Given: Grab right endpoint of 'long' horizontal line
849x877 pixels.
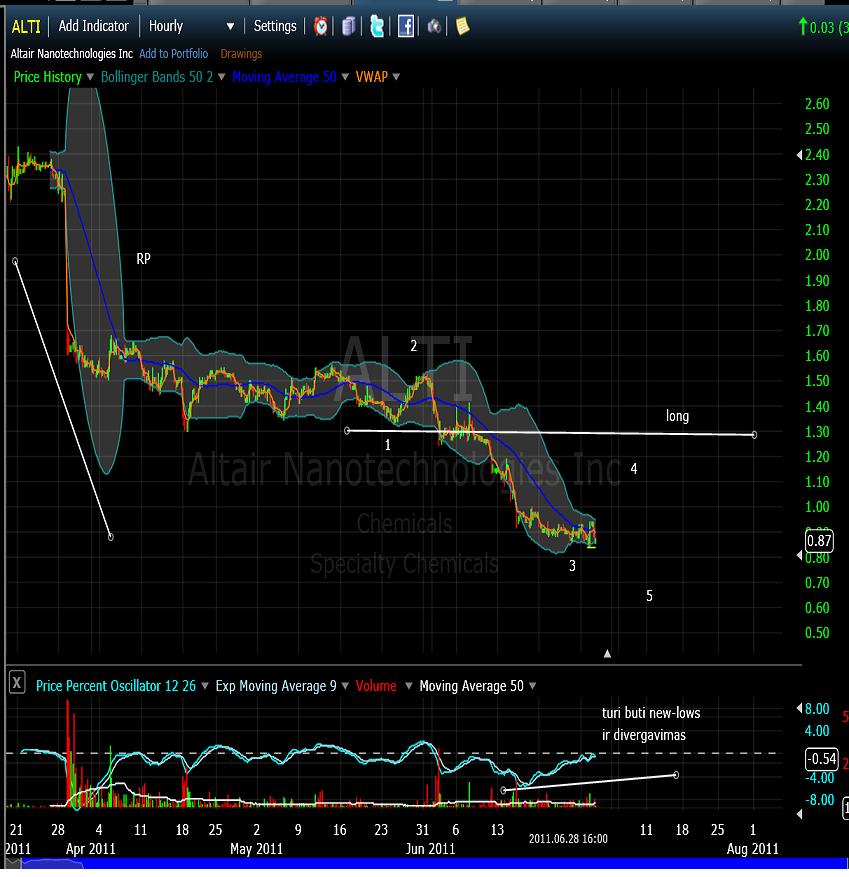Looking at the screenshot, I should pyautogui.click(x=754, y=435).
